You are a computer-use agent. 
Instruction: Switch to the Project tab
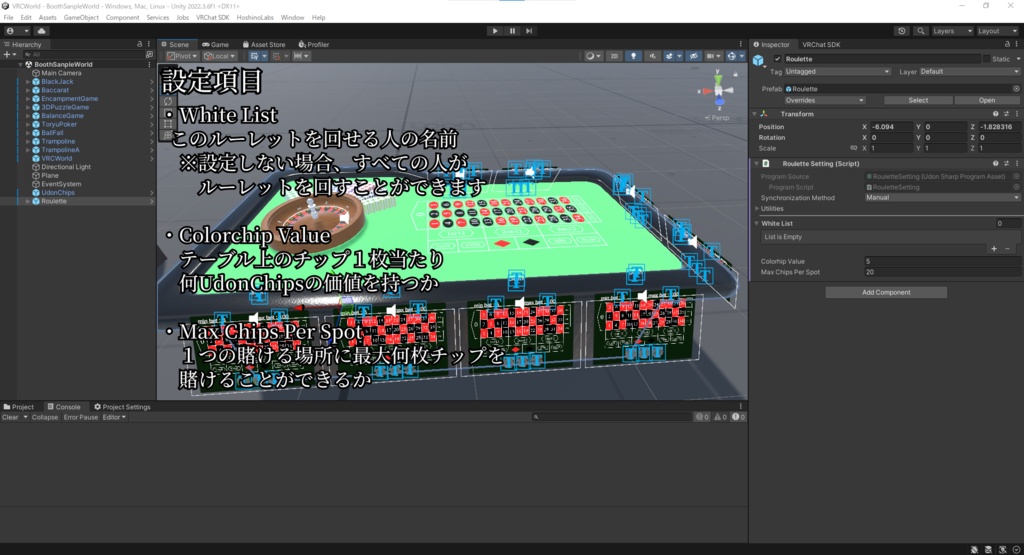18,407
